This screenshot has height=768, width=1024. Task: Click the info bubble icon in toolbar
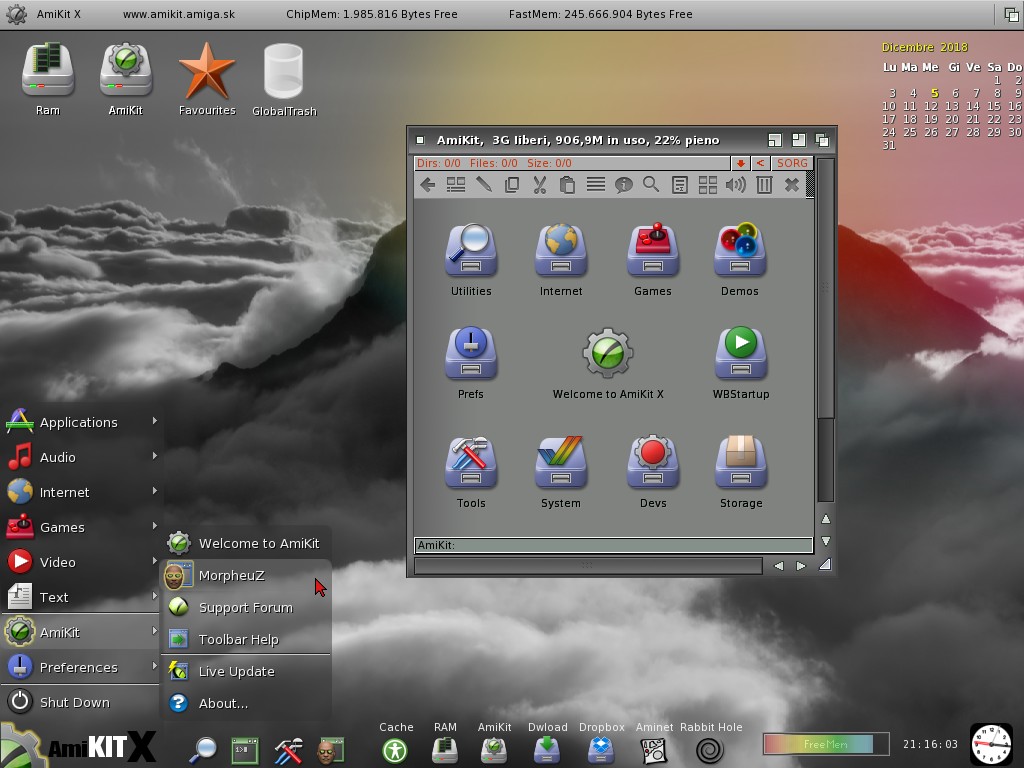623,184
